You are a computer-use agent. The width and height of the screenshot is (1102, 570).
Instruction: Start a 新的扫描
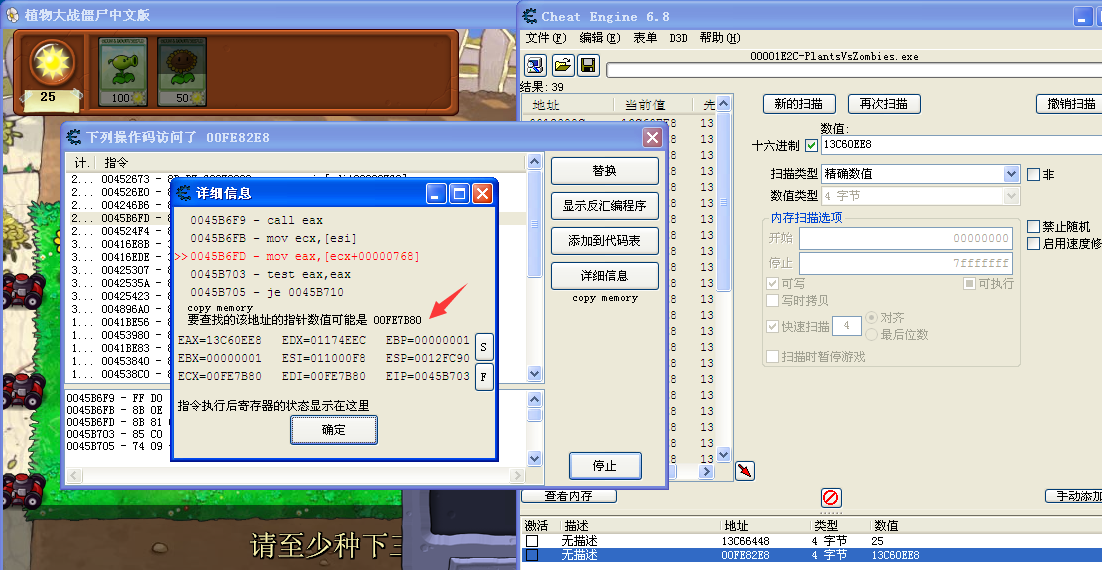click(798, 104)
